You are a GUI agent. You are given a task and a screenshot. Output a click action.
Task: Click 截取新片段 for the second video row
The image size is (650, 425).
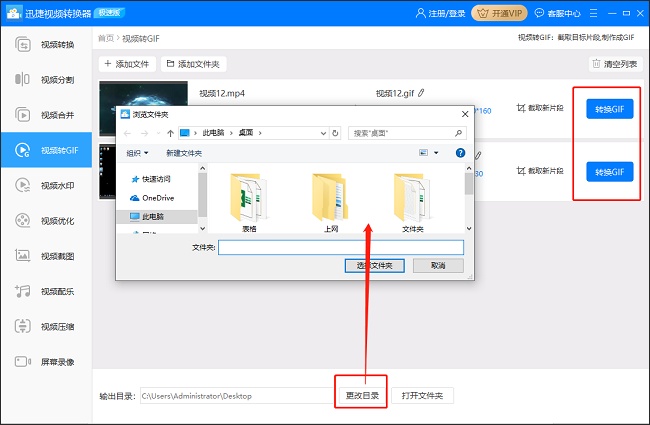click(x=540, y=171)
